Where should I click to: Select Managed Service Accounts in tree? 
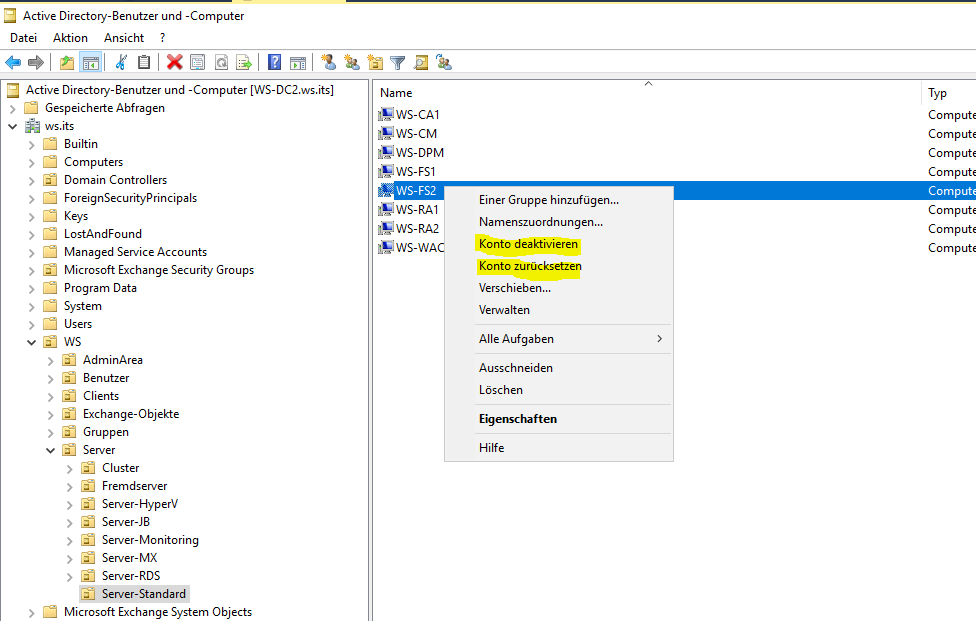click(135, 252)
